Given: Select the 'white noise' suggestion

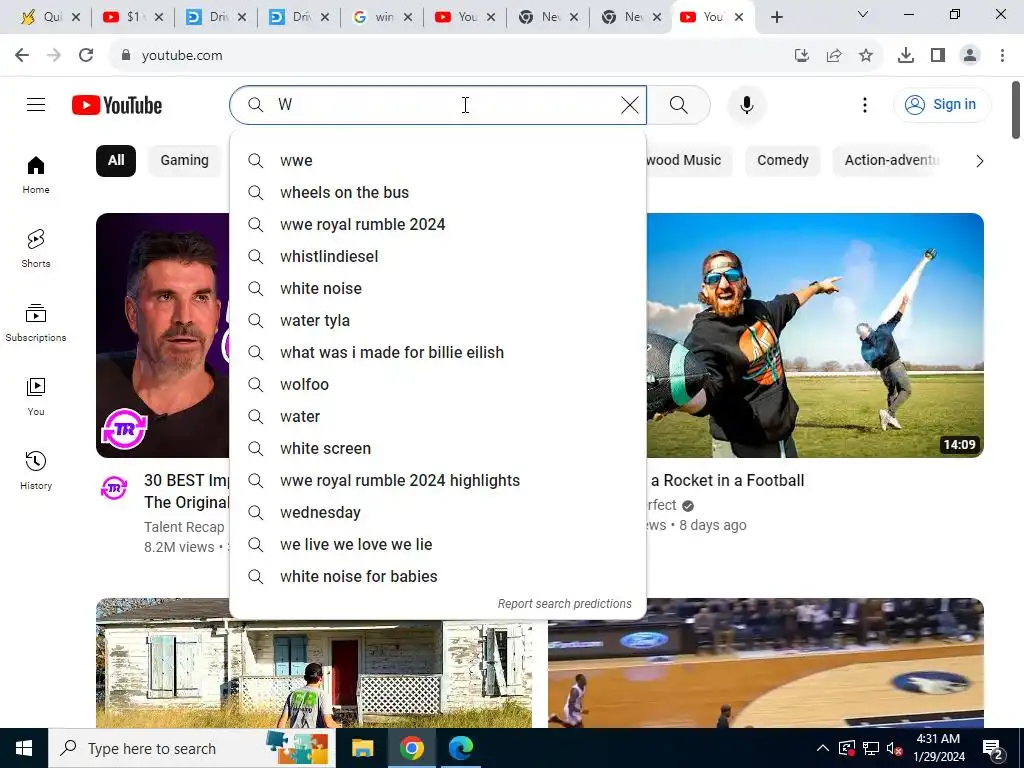Looking at the screenshot, I should pos(438,289).
